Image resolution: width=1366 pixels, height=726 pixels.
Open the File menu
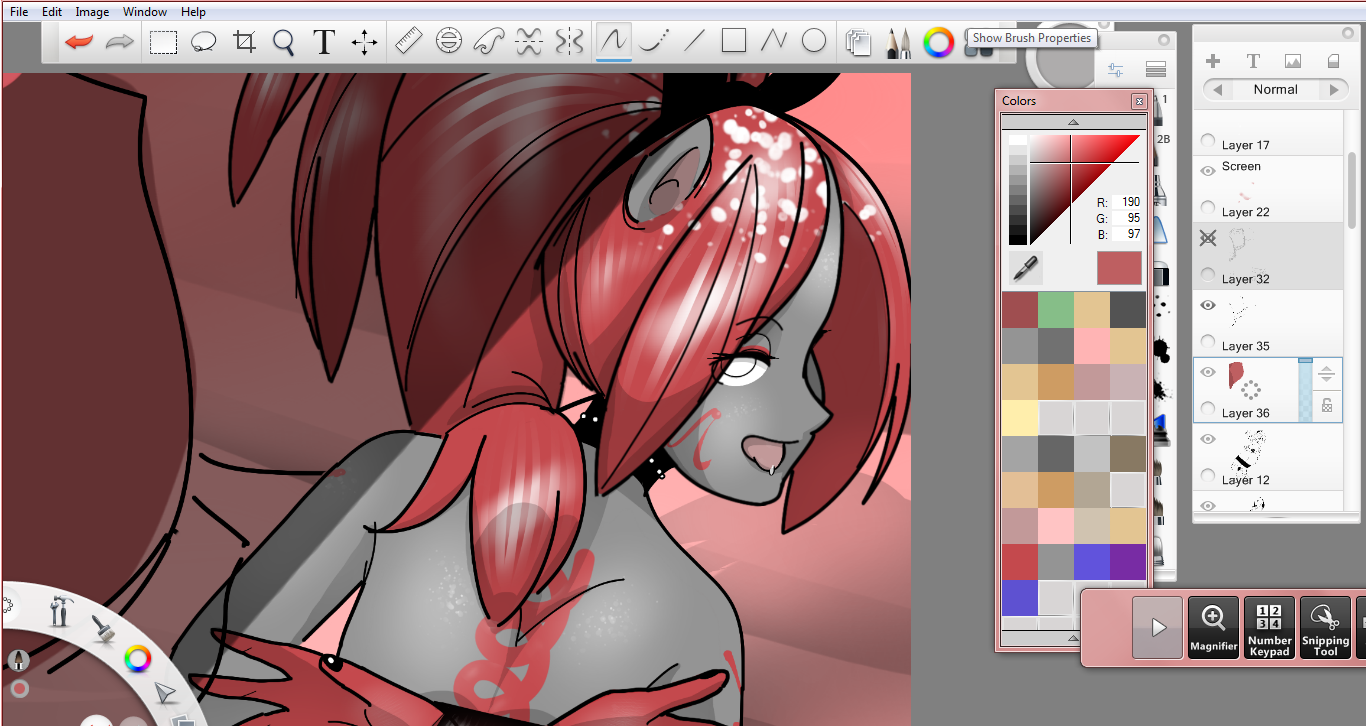pyautogui.click(x=19, y=12)
